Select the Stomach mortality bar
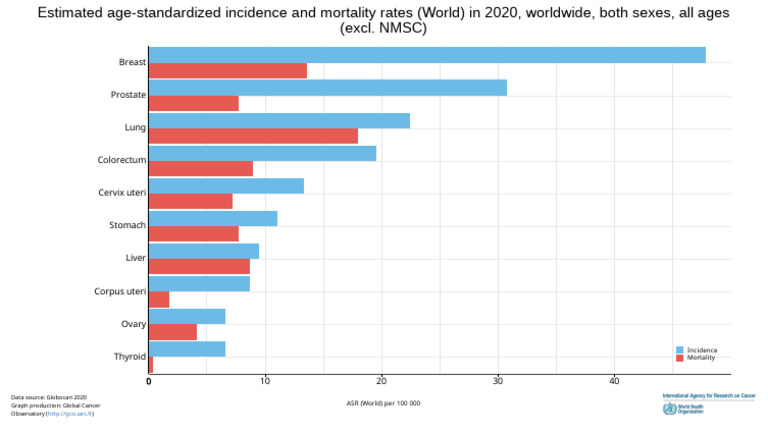 [x=193, y=234]
